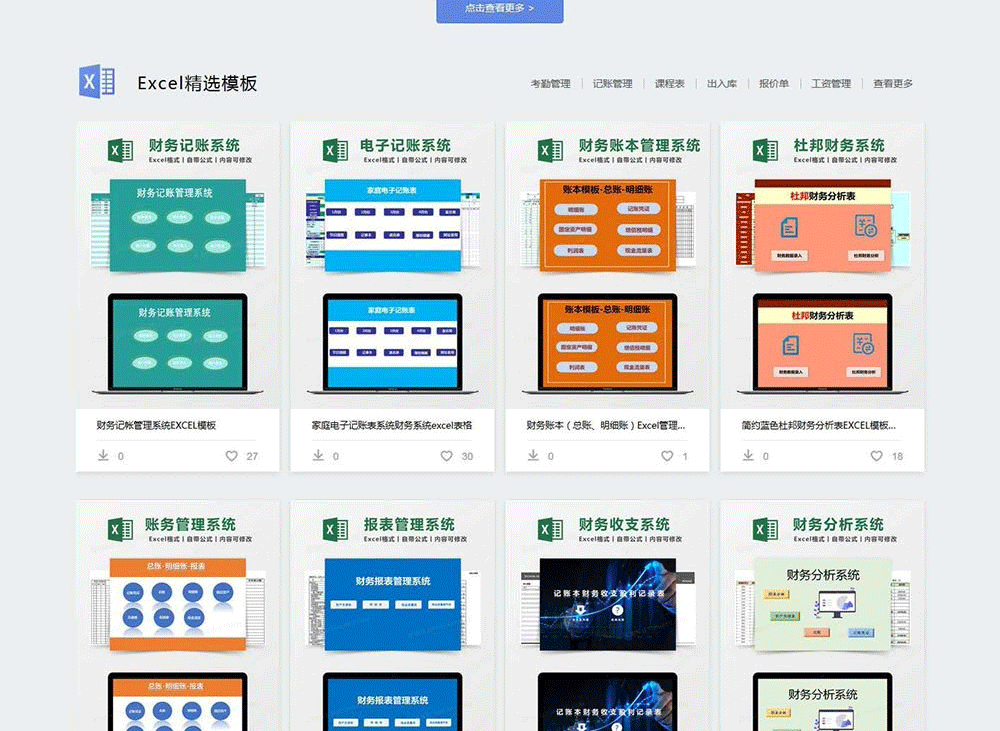Open the 报表管理系统 template thumbnail

pyautogui.click(x=392, y=616)
